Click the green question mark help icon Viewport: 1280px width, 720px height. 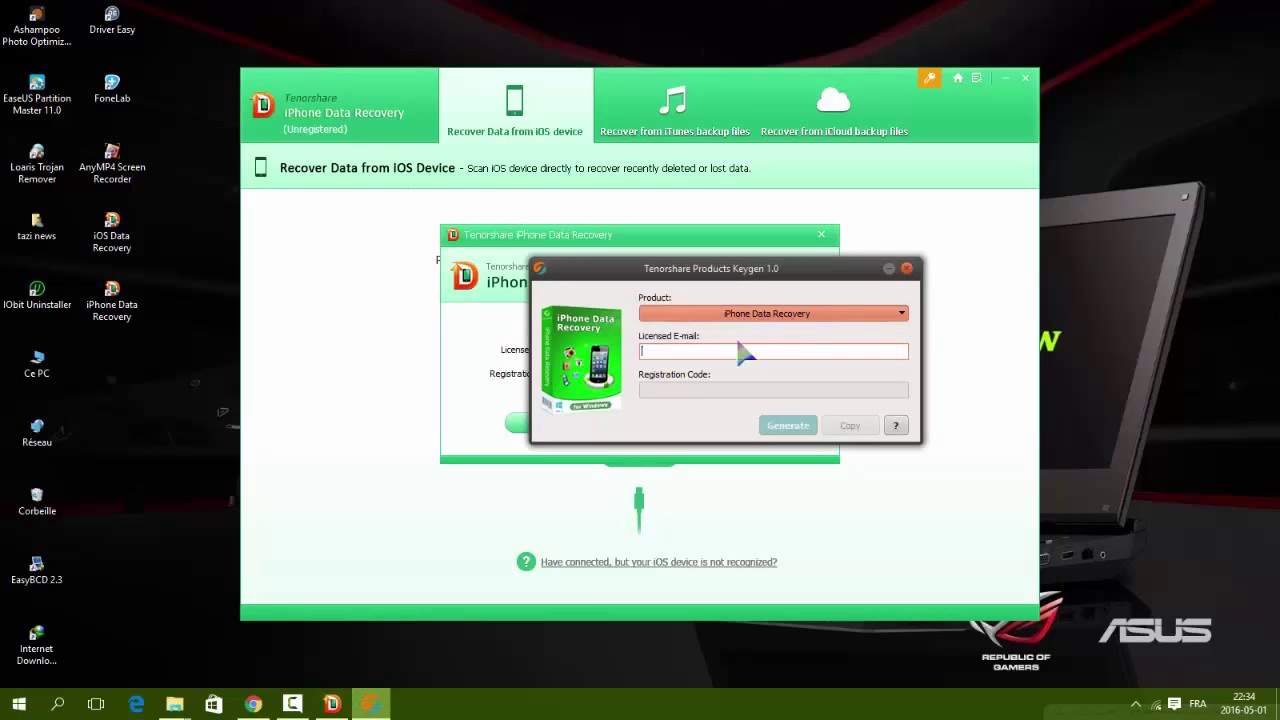526,562
